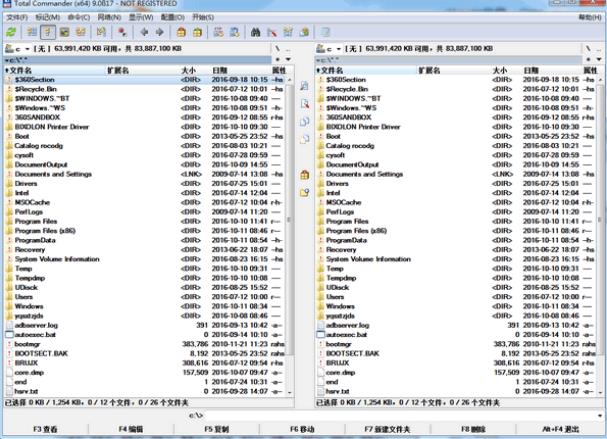
Task: Click the Pack files gift-box icon
Action: pyautogui.click(x=182, y=33)
